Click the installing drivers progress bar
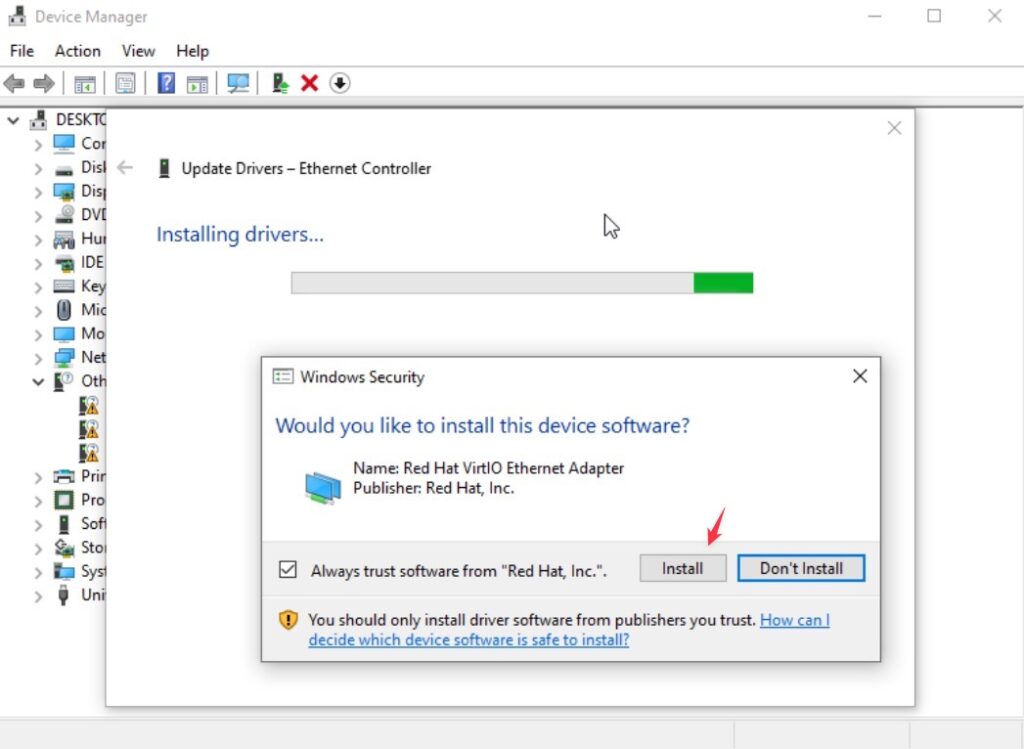 [x=522, y=283]
